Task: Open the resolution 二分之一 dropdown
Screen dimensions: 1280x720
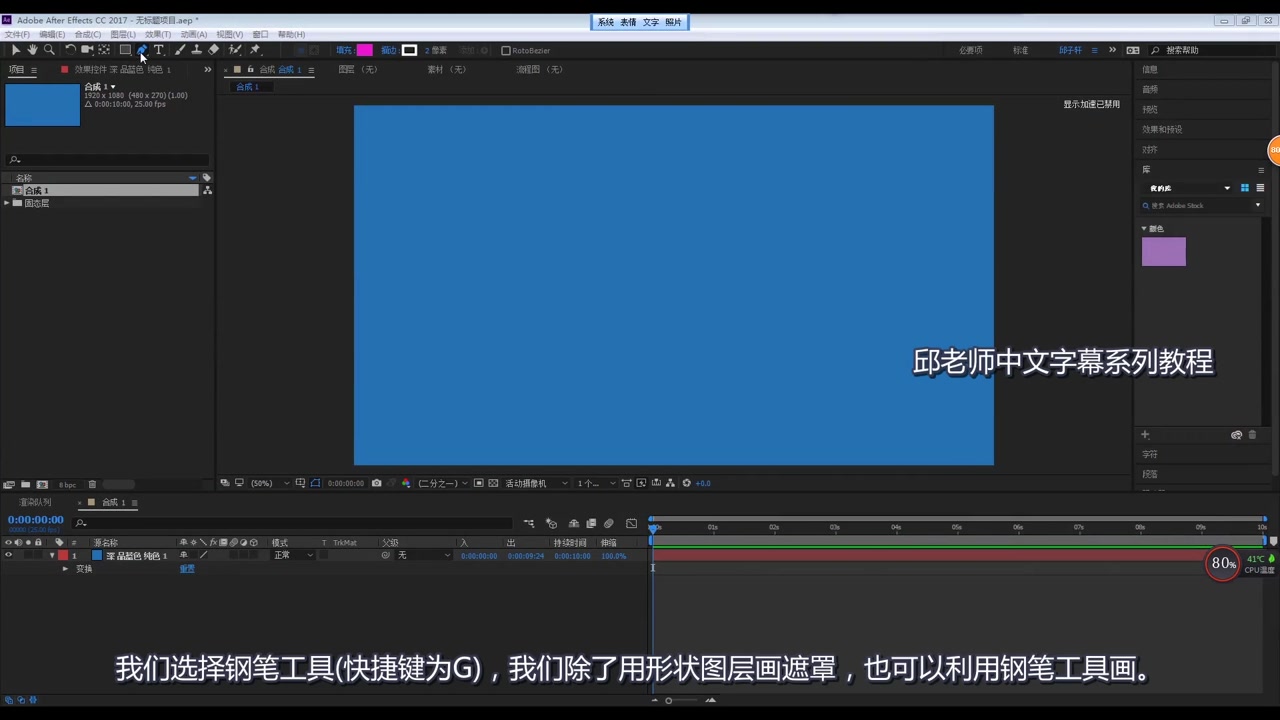Action: point(443,483)
